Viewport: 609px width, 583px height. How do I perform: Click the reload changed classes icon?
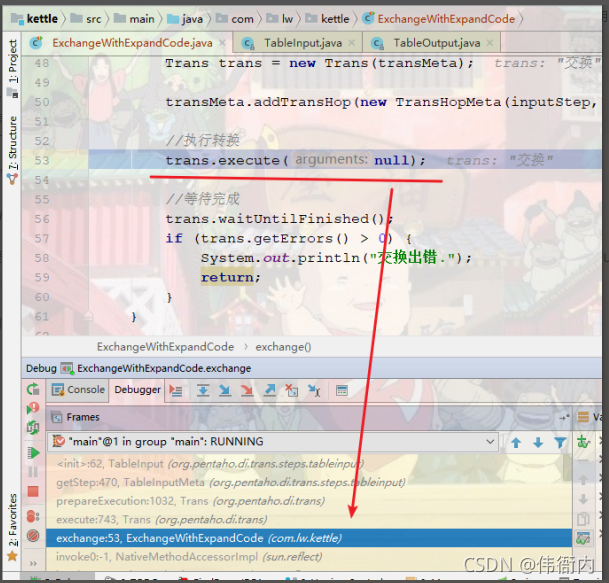(33, 428)
